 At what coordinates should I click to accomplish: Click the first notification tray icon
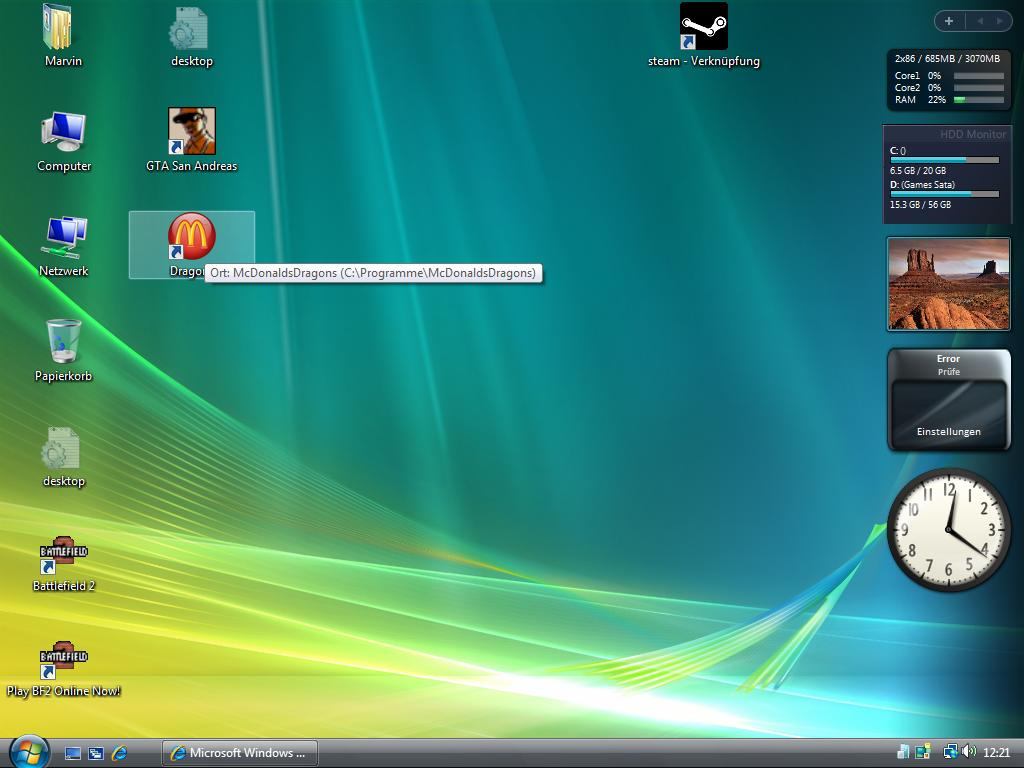[904, 752]
